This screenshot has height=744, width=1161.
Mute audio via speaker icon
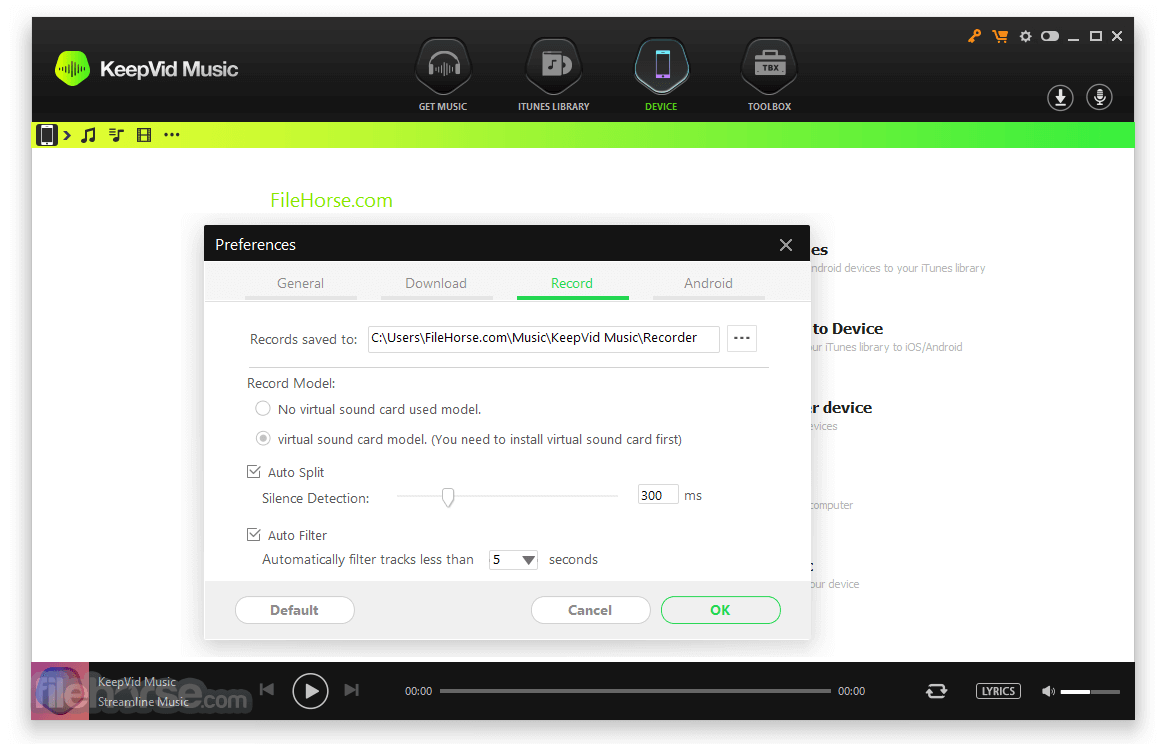[x=1048, y=691]
